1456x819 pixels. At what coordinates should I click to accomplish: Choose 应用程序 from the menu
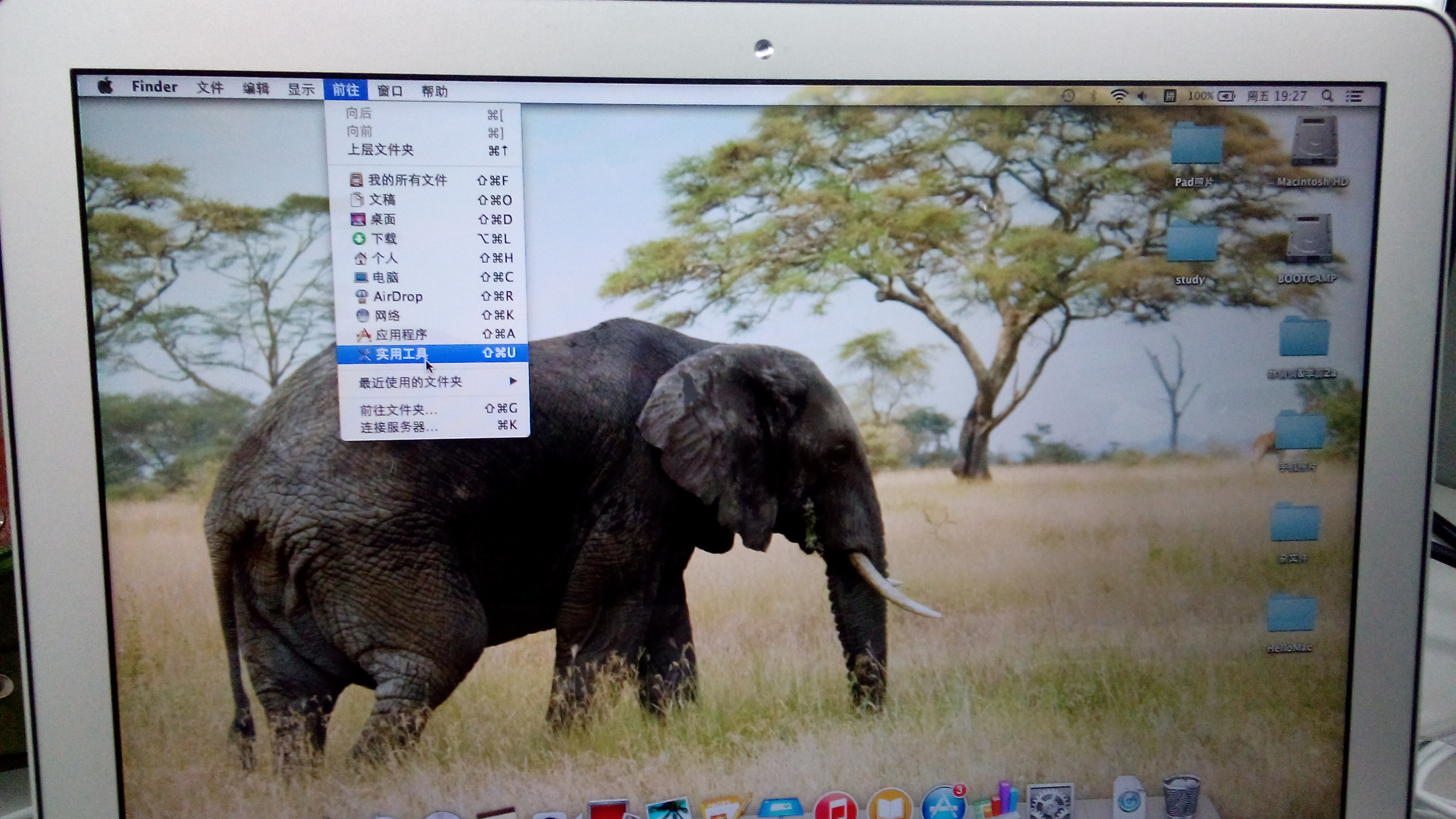(x=401, y=335)
